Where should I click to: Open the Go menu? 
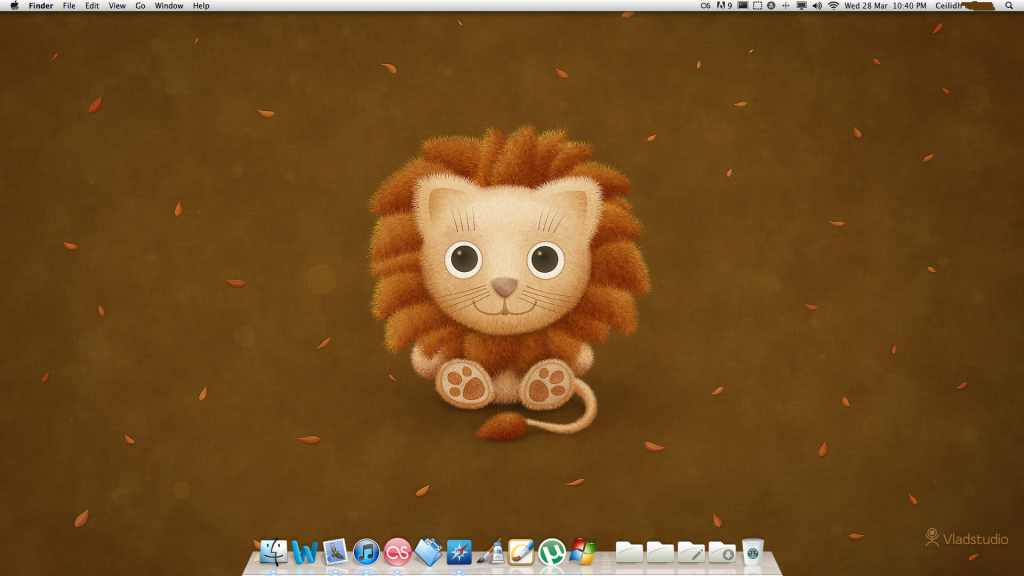[140, 6]
